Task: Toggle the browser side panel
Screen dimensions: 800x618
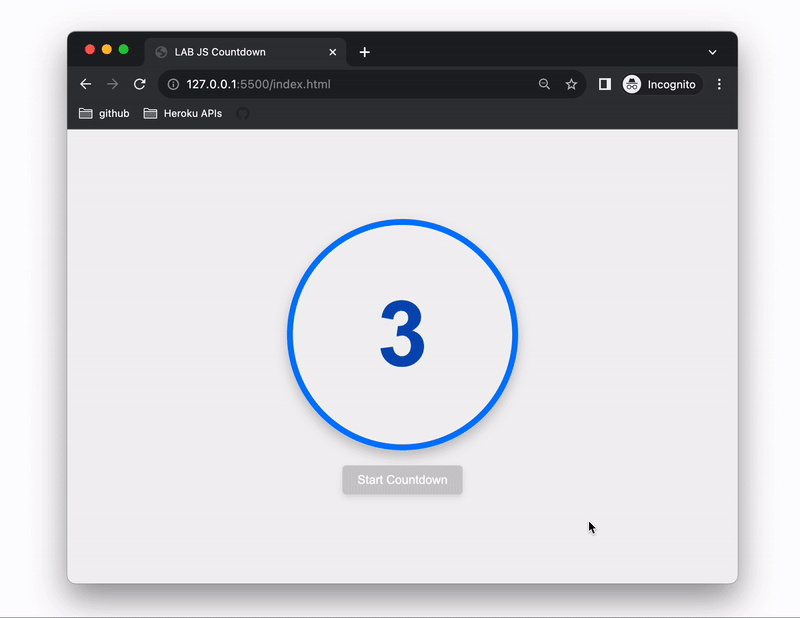Action: (x=605, y=84)
